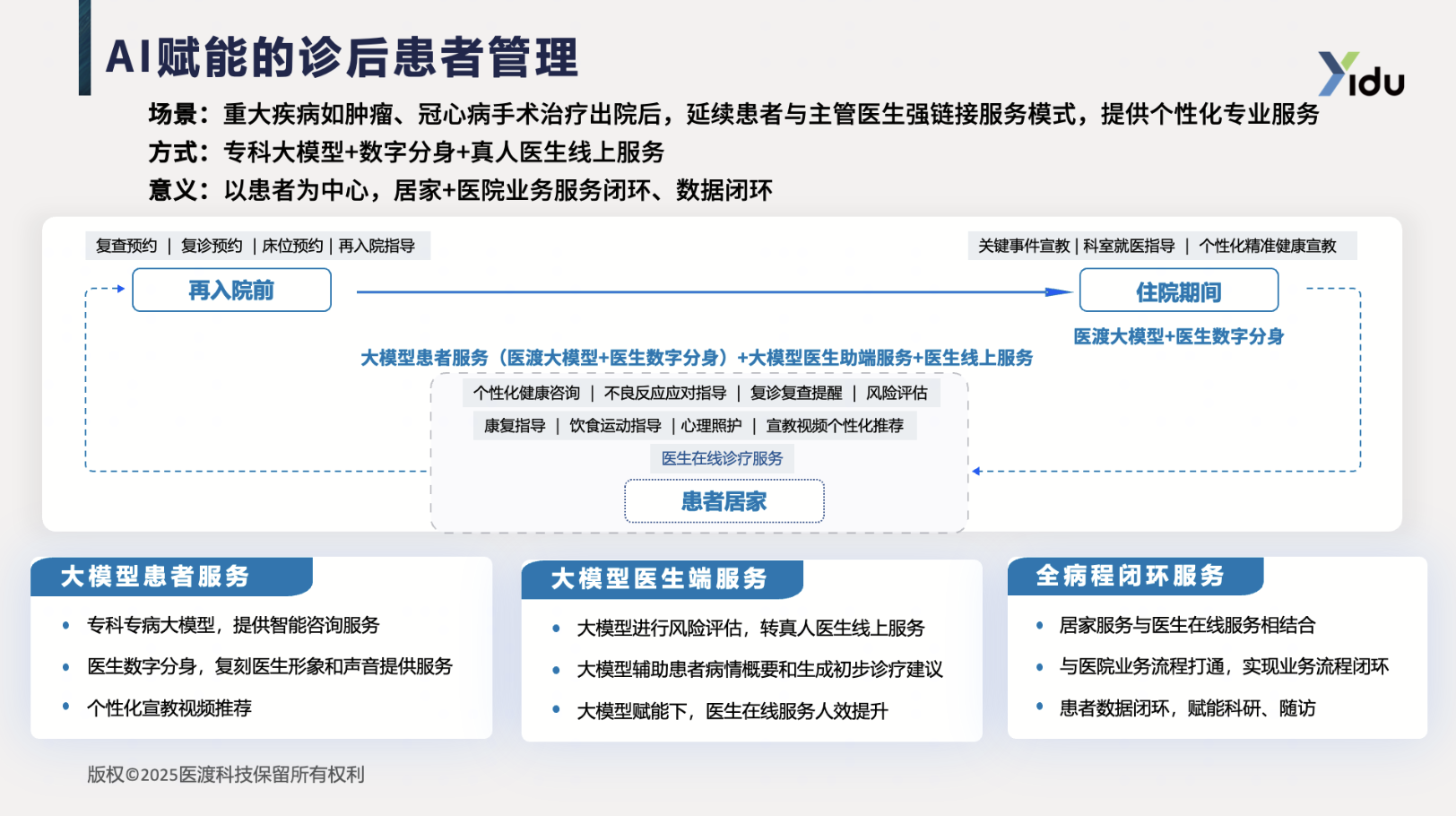This screenshot has height=816, width=1456.
Task: Click 个性化健康咨询 in the center panel
Action: click(x=526, y=393)
